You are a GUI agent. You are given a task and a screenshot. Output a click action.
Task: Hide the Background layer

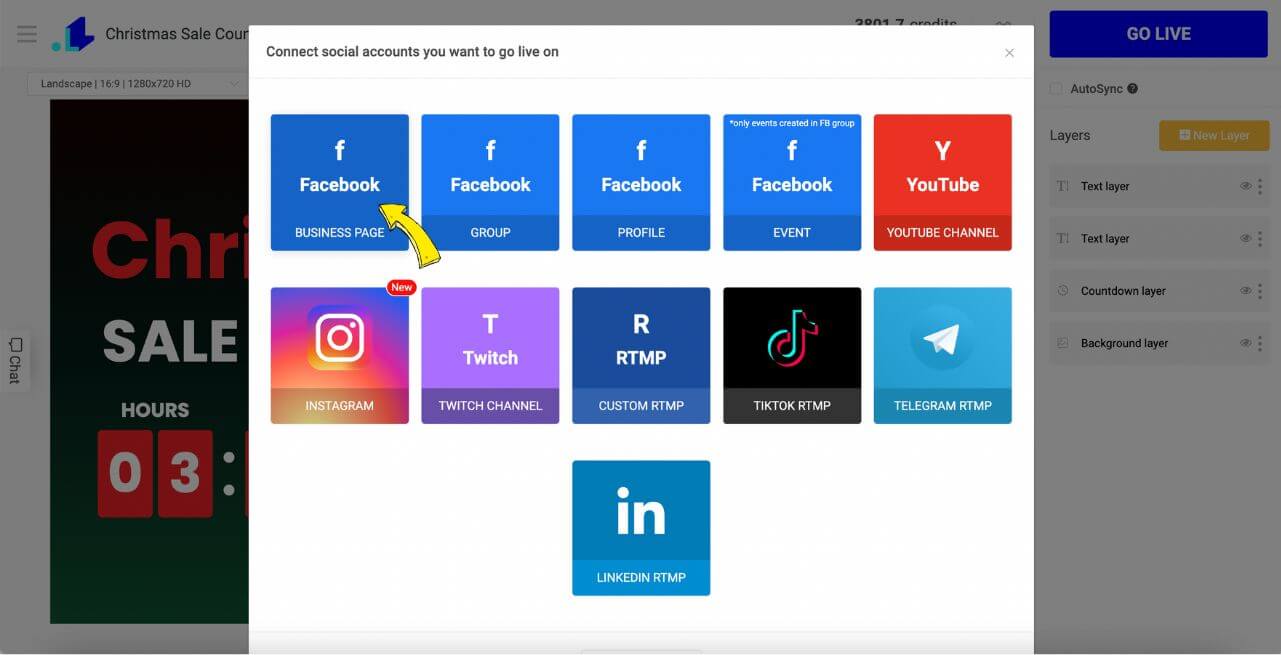tap(1246, 343)
